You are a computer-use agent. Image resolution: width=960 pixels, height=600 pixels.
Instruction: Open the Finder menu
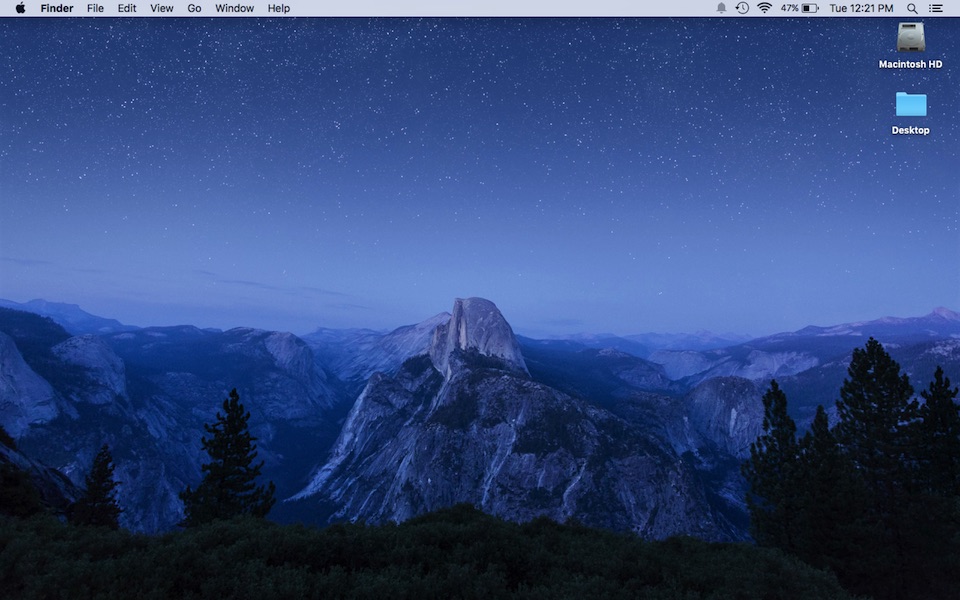coord(57,8)
